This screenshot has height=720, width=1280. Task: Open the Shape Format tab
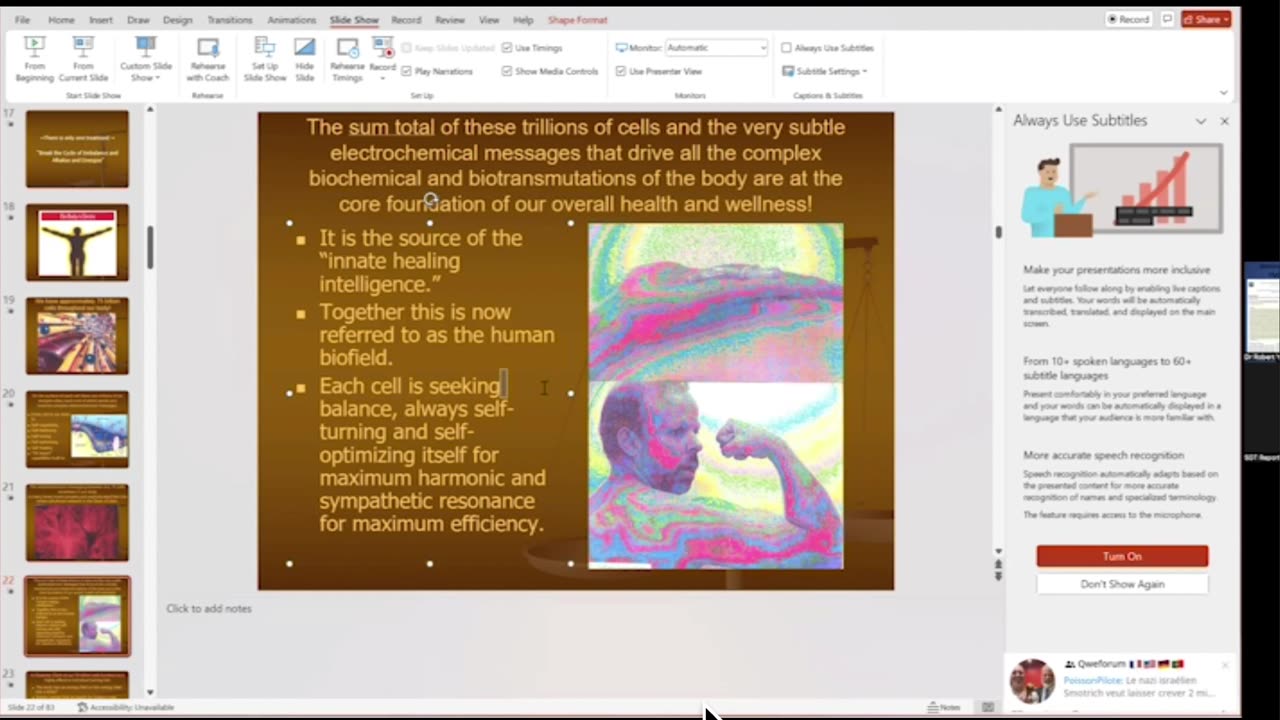pos(577,20)
